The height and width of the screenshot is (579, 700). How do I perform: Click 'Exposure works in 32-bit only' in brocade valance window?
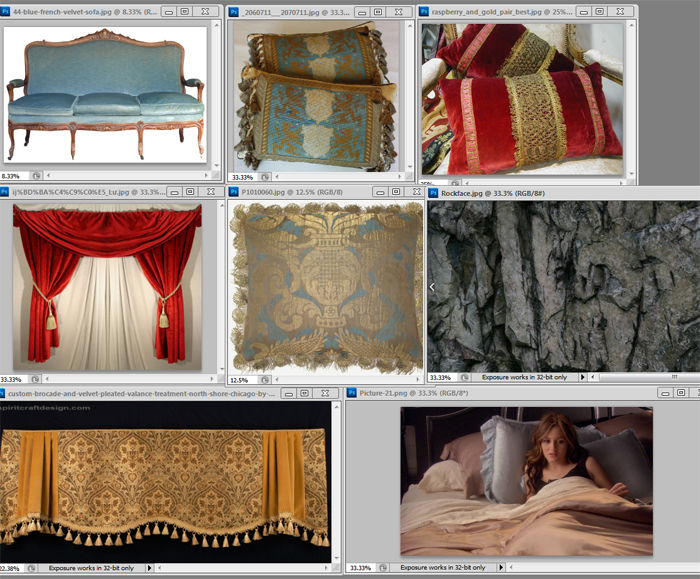coord(91,568)
